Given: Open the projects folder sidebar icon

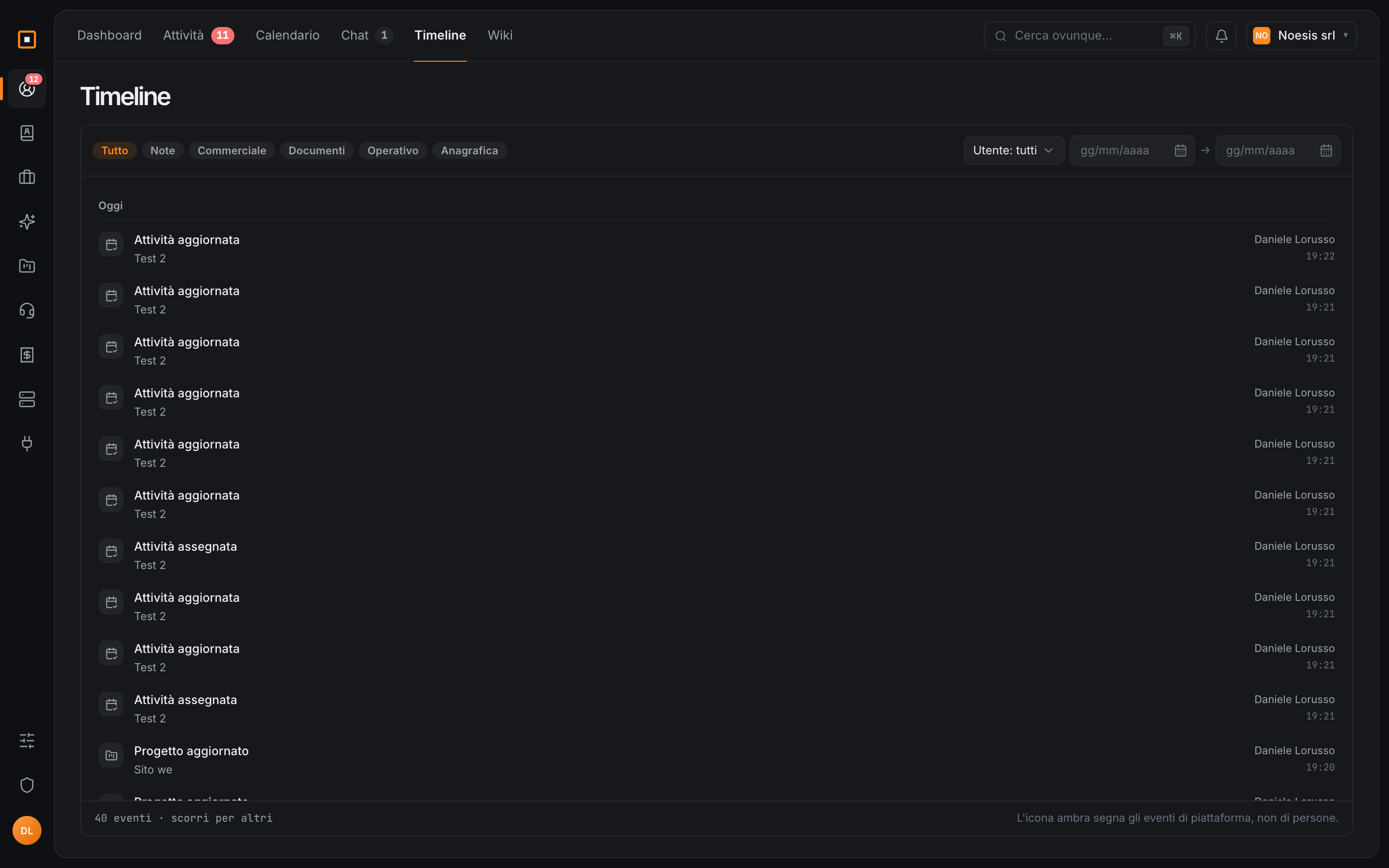Looking at the screenshot, I should tap(27, 266).
